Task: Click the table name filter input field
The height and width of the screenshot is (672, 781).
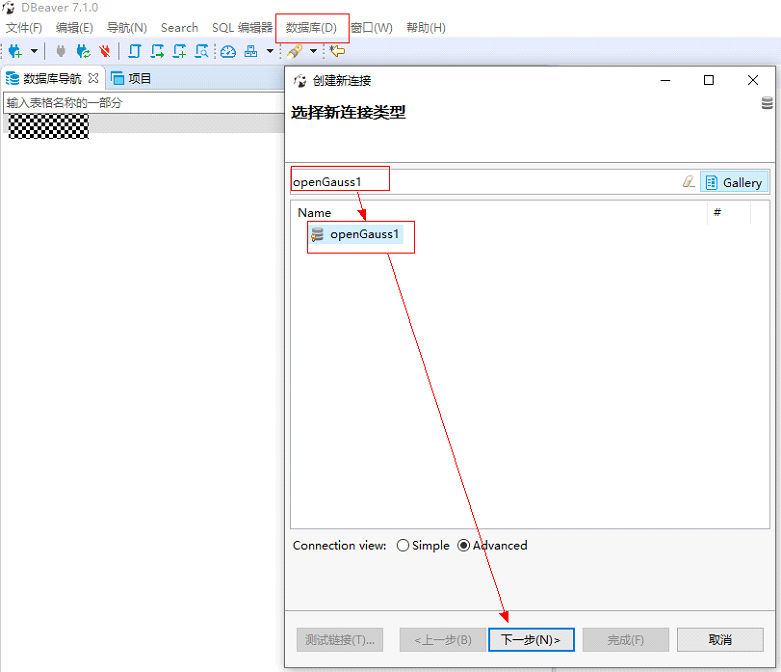Action: click(143, 103)
